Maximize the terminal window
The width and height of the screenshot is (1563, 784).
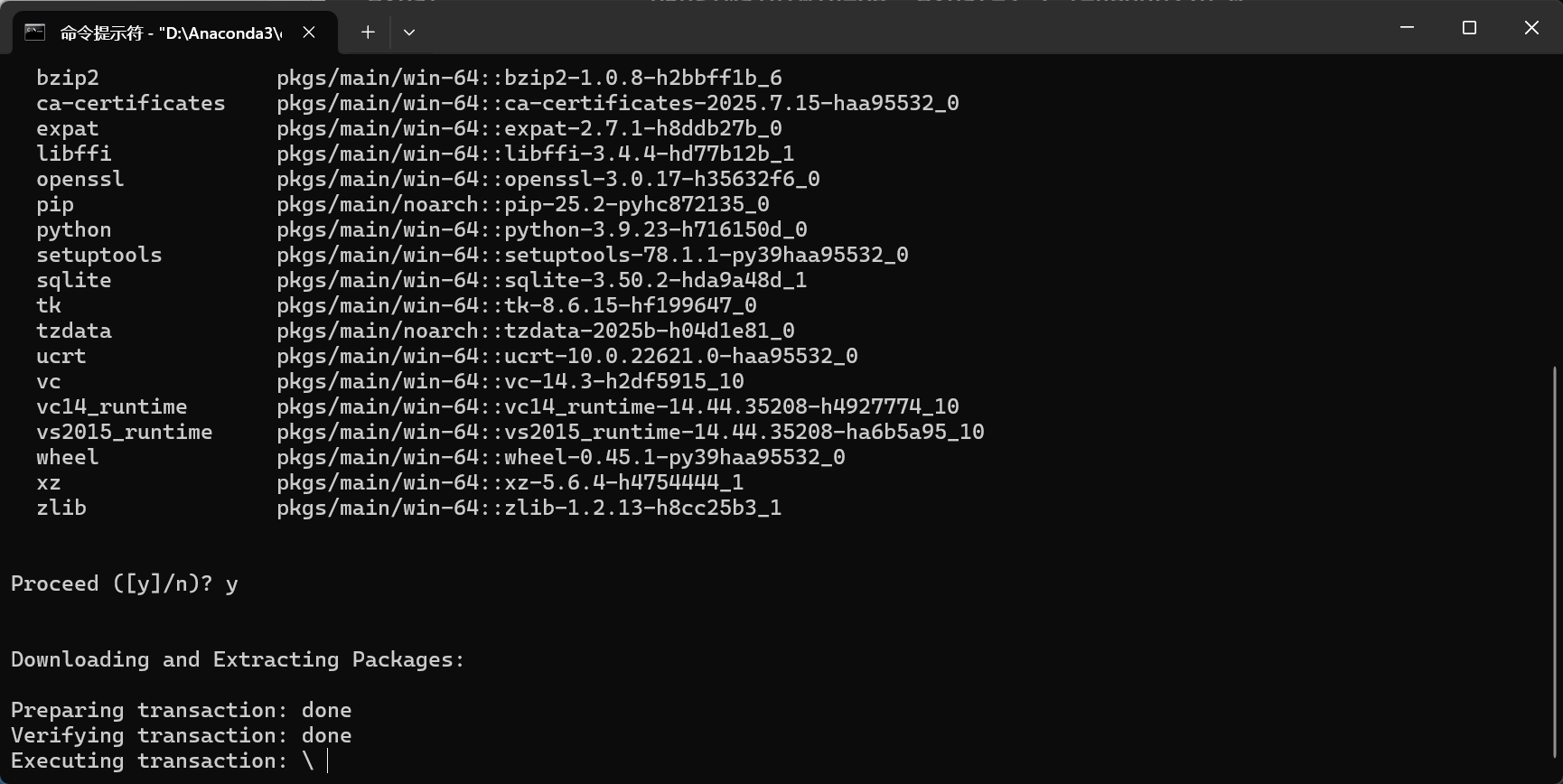coord(1469,28)
